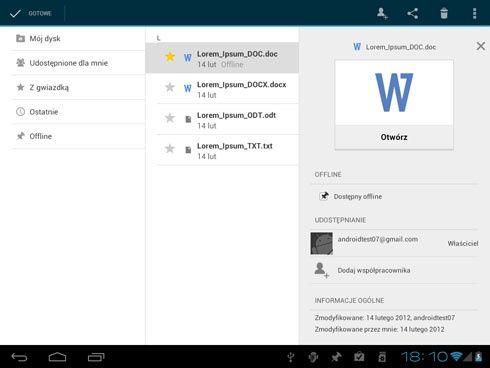The width and height of the screenshot is (490, 368).
Task: Close the file details panel
Action: 480,46
